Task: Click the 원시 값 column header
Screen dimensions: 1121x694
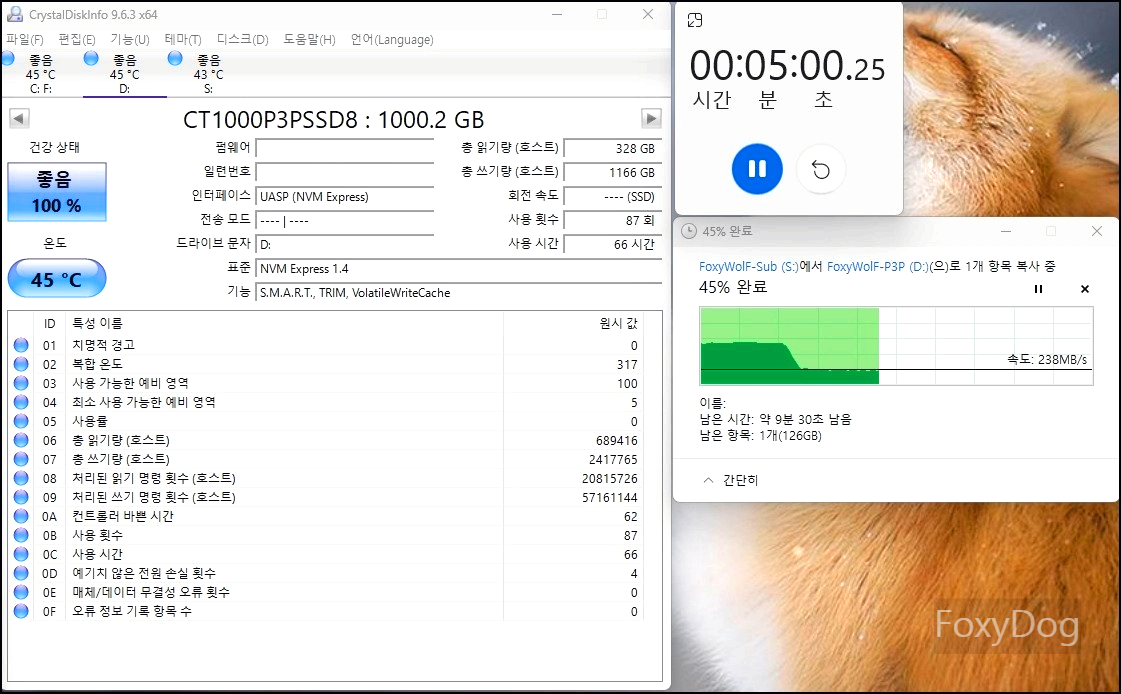Action: (573, 324)
